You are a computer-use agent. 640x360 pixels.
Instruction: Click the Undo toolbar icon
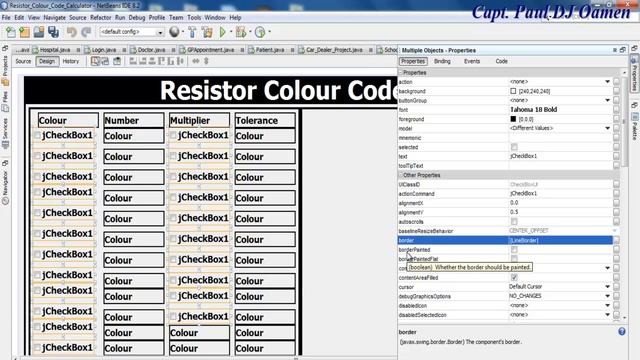point(72,32)
